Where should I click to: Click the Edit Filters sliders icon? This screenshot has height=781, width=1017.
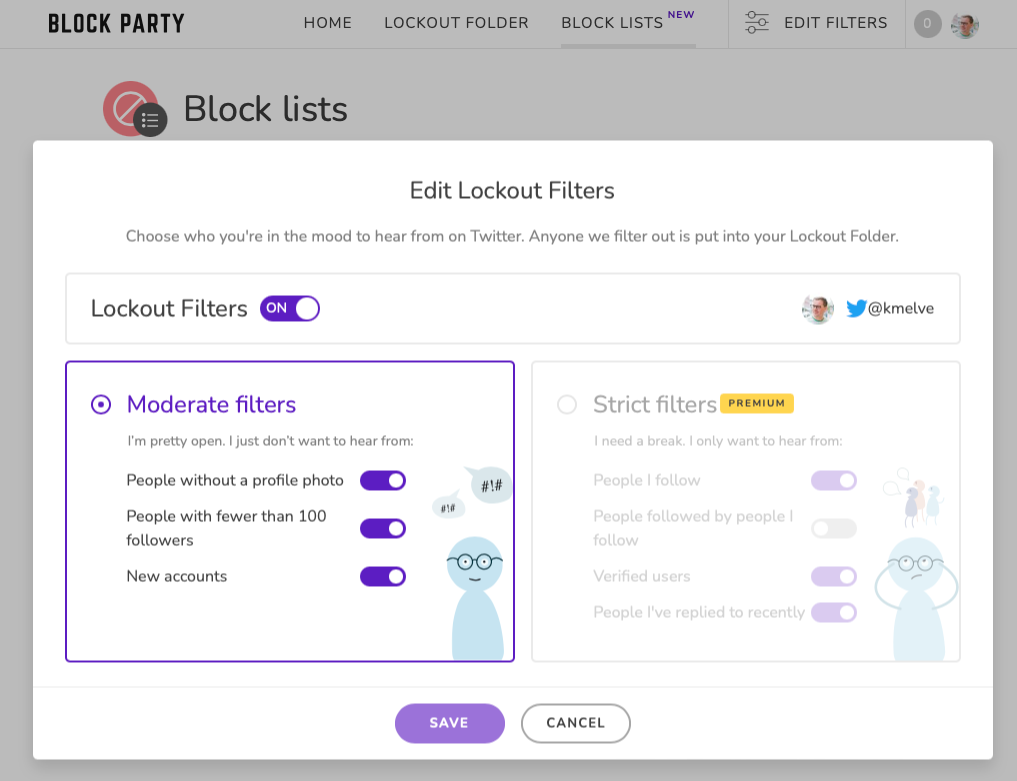(x=756, y=22)
